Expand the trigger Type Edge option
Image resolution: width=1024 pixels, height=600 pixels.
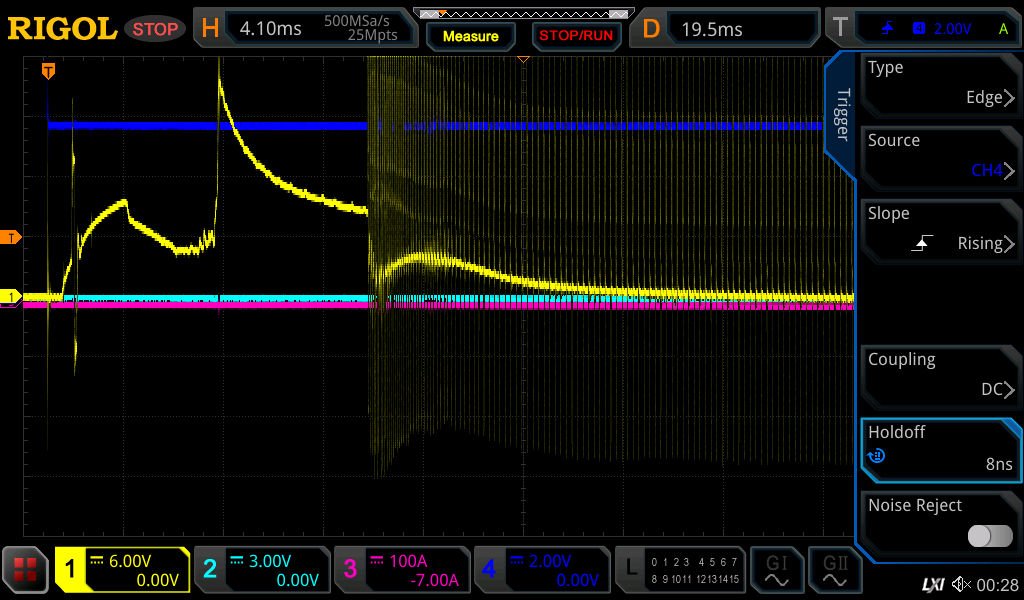pos(940,83)
